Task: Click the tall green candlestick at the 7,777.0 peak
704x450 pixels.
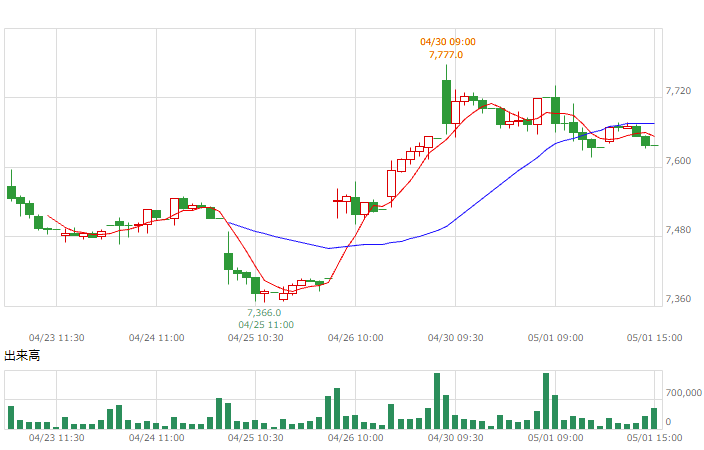Action: coord(446,101)
